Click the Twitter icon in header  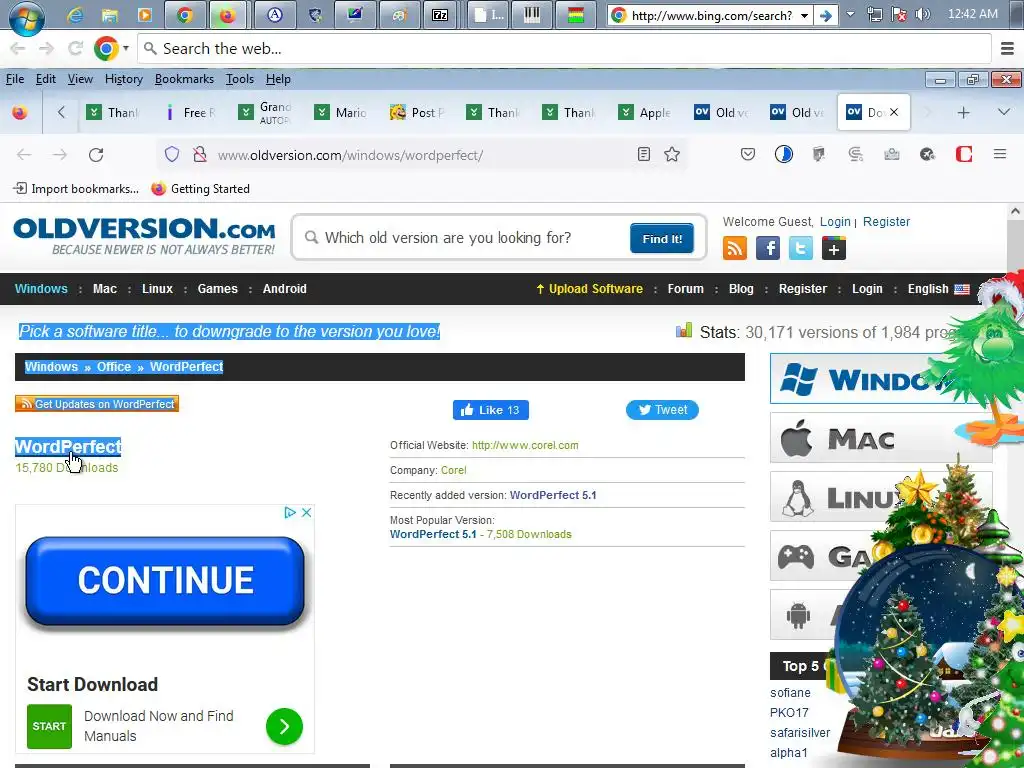coord(801,249)
